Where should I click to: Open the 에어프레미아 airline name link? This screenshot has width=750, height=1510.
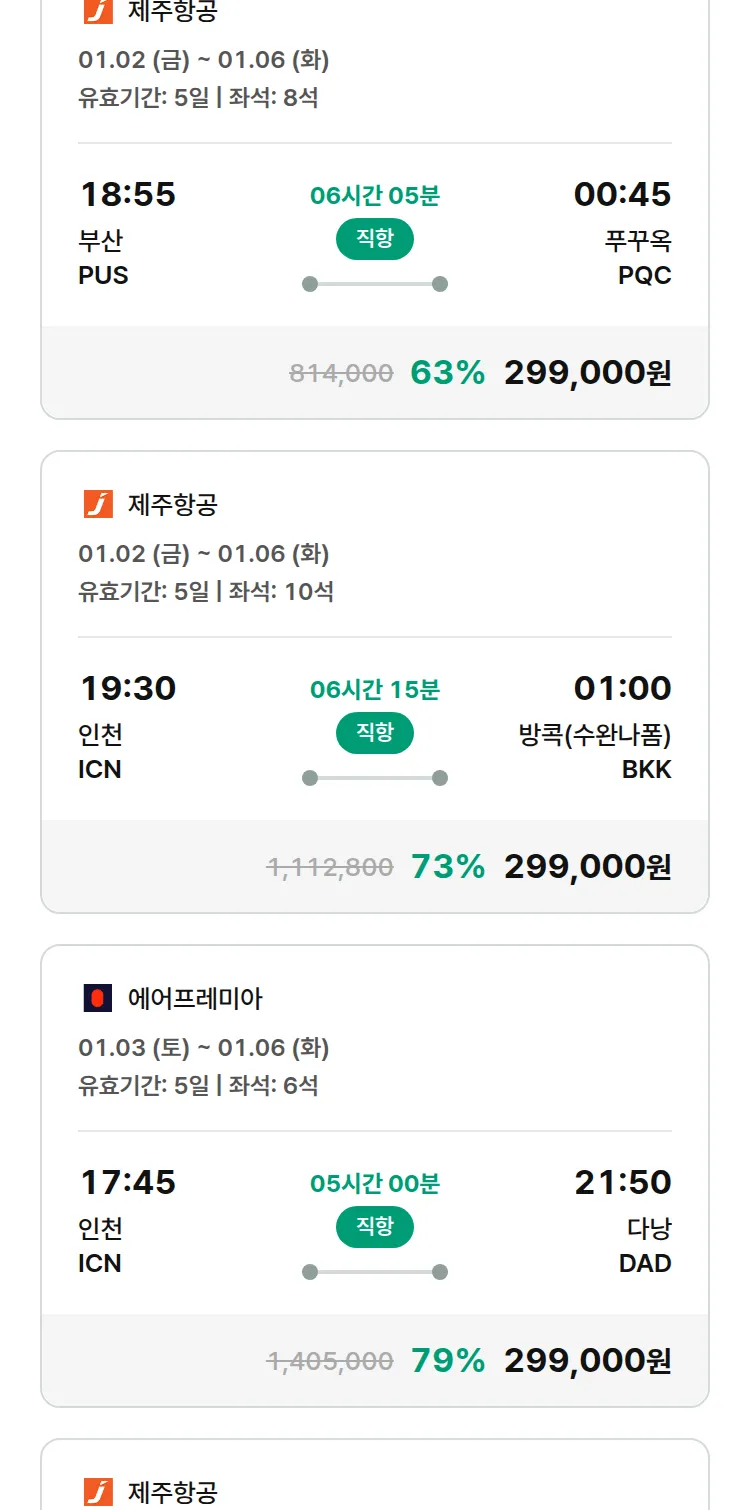(x=195, y=998)
